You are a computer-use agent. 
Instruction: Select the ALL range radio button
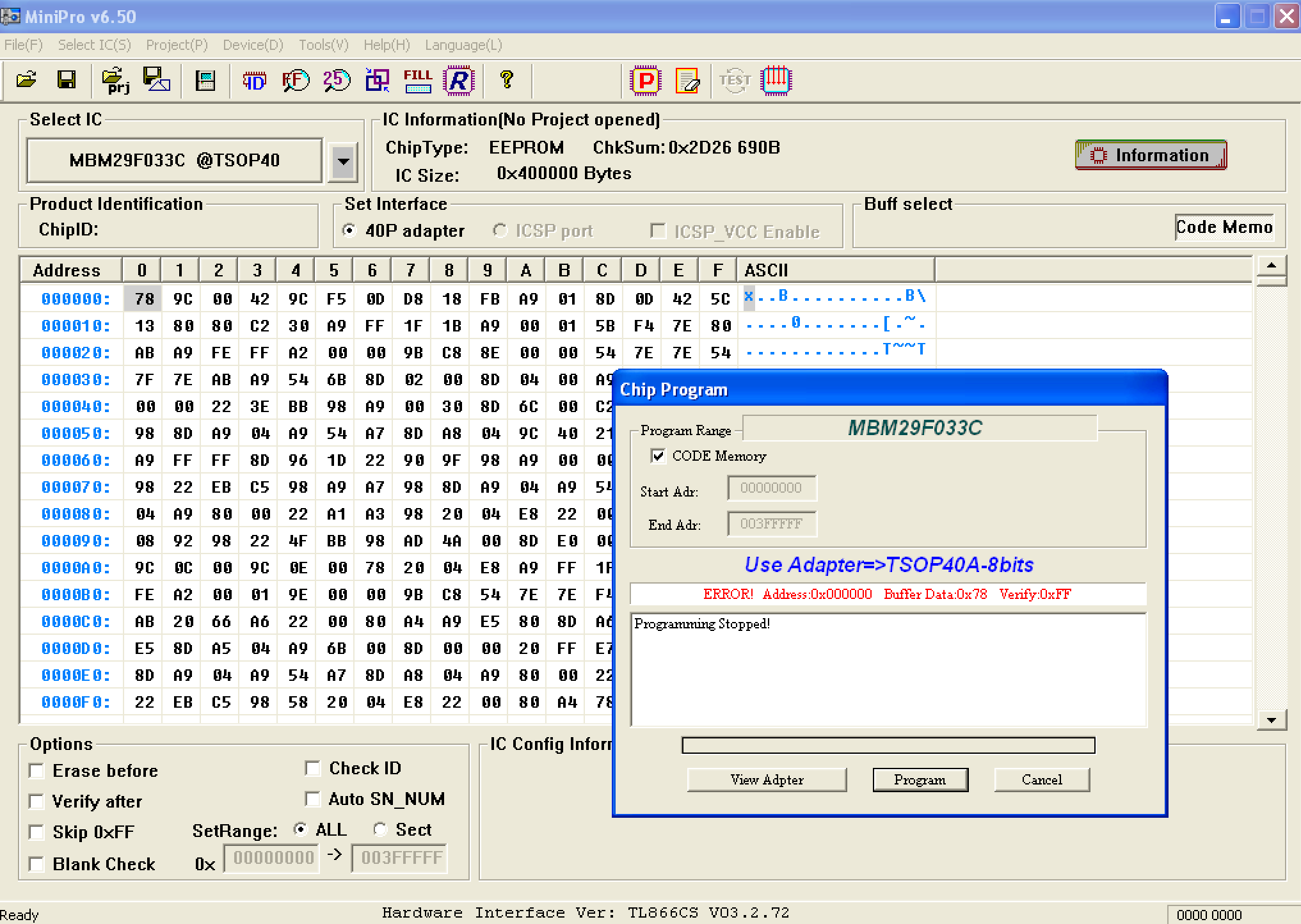coord(300,829)
